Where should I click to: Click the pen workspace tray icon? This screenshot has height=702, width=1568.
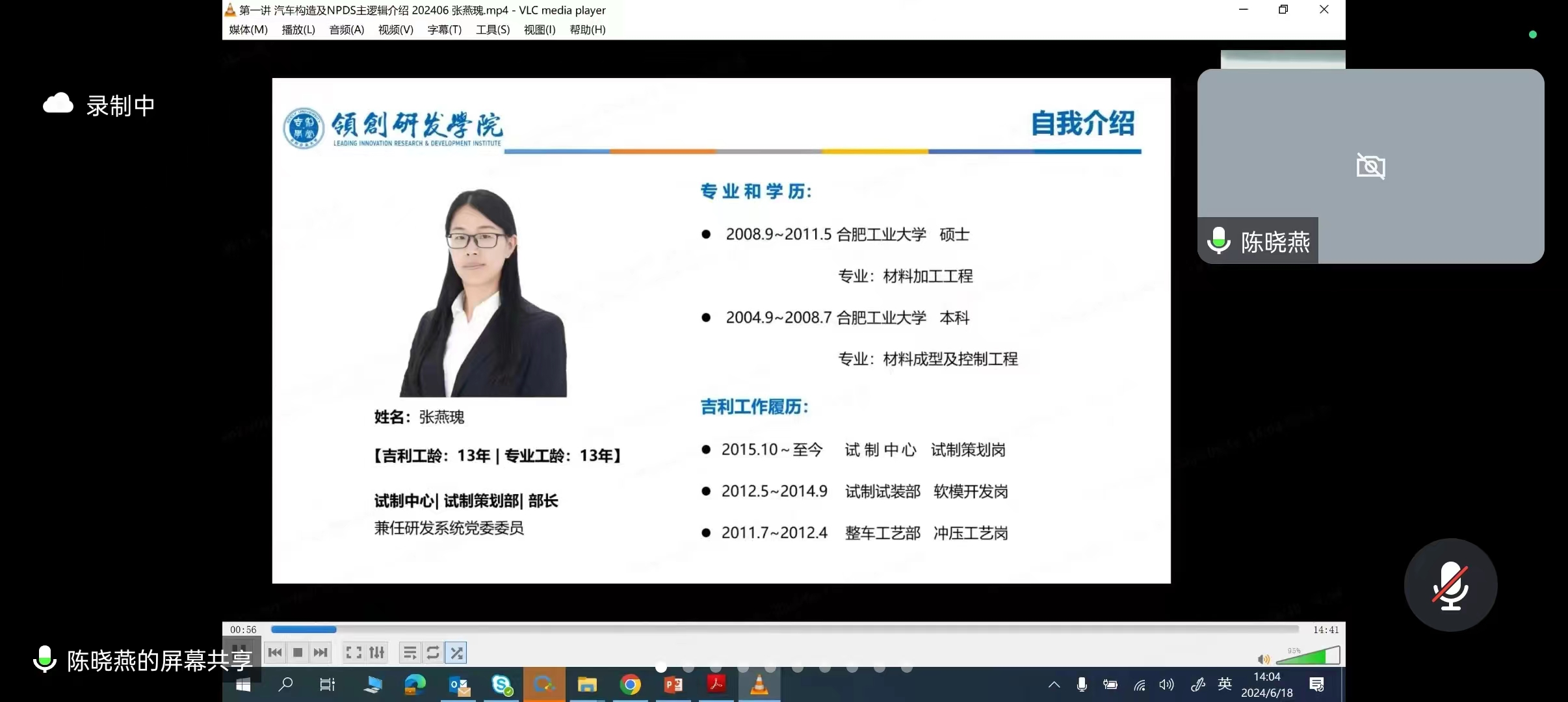tap(1197, 684)
